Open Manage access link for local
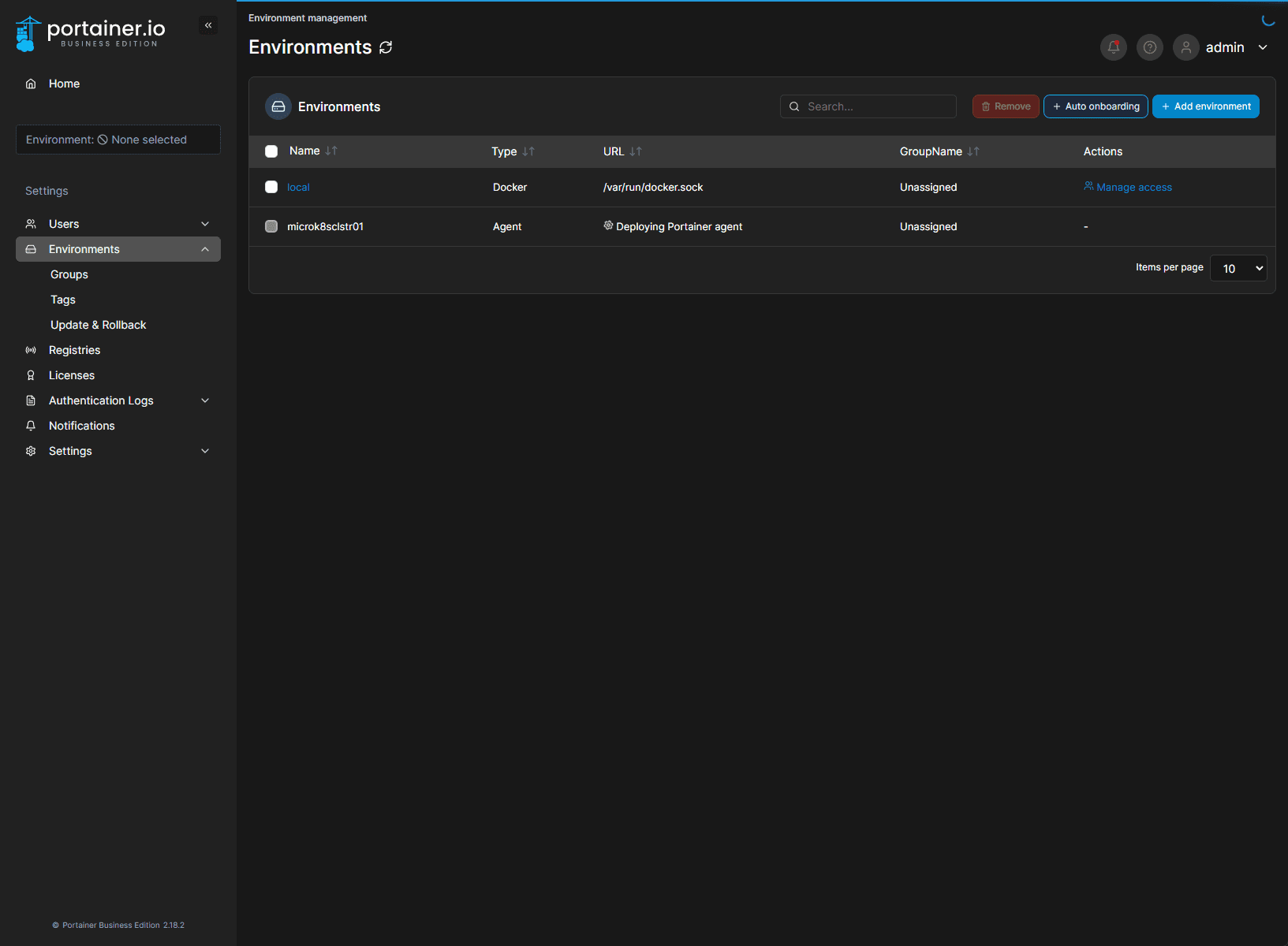 pyautogui.click(x=1133, y=187)
